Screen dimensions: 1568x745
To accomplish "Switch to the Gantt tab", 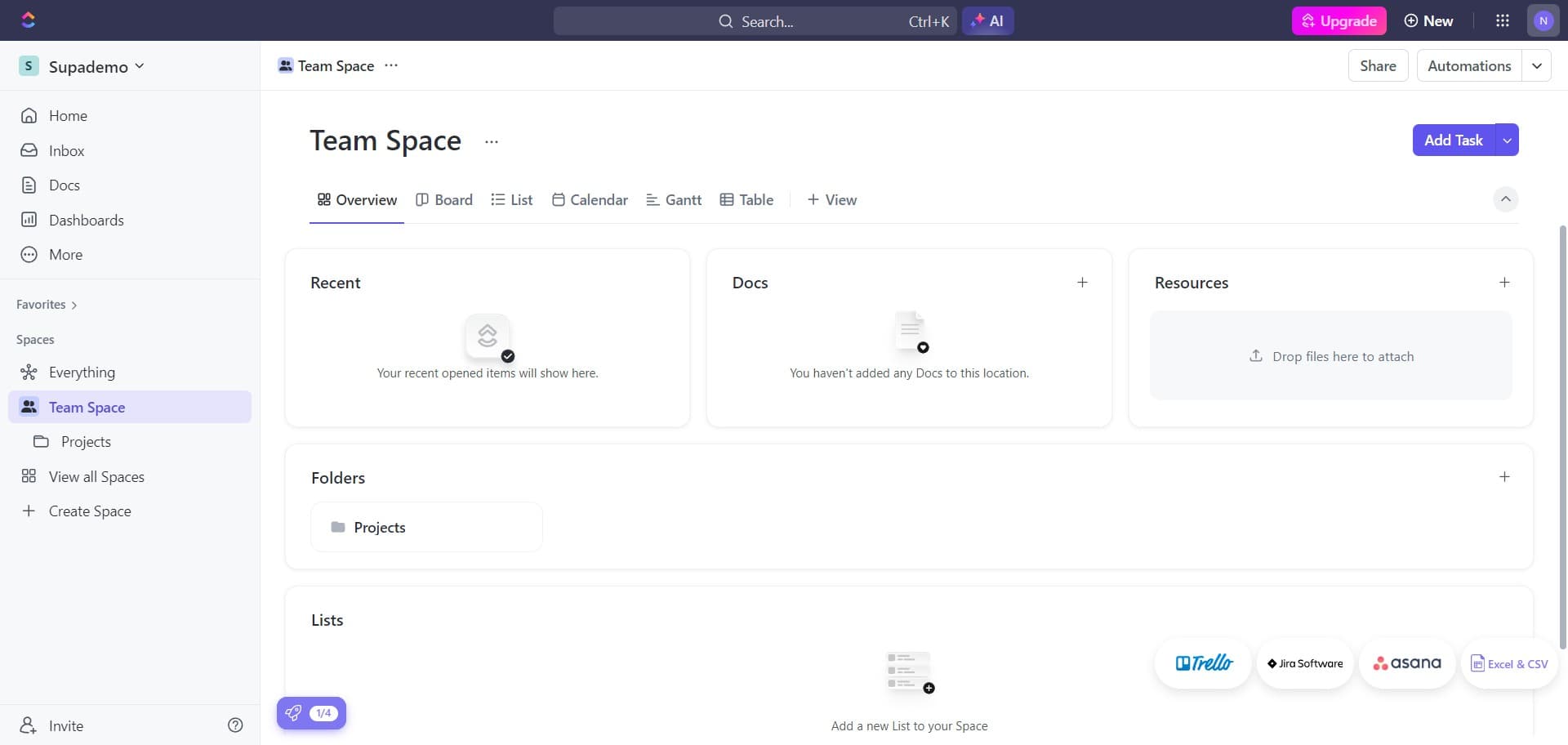I will pyautogui.click(x=674, y=200).
